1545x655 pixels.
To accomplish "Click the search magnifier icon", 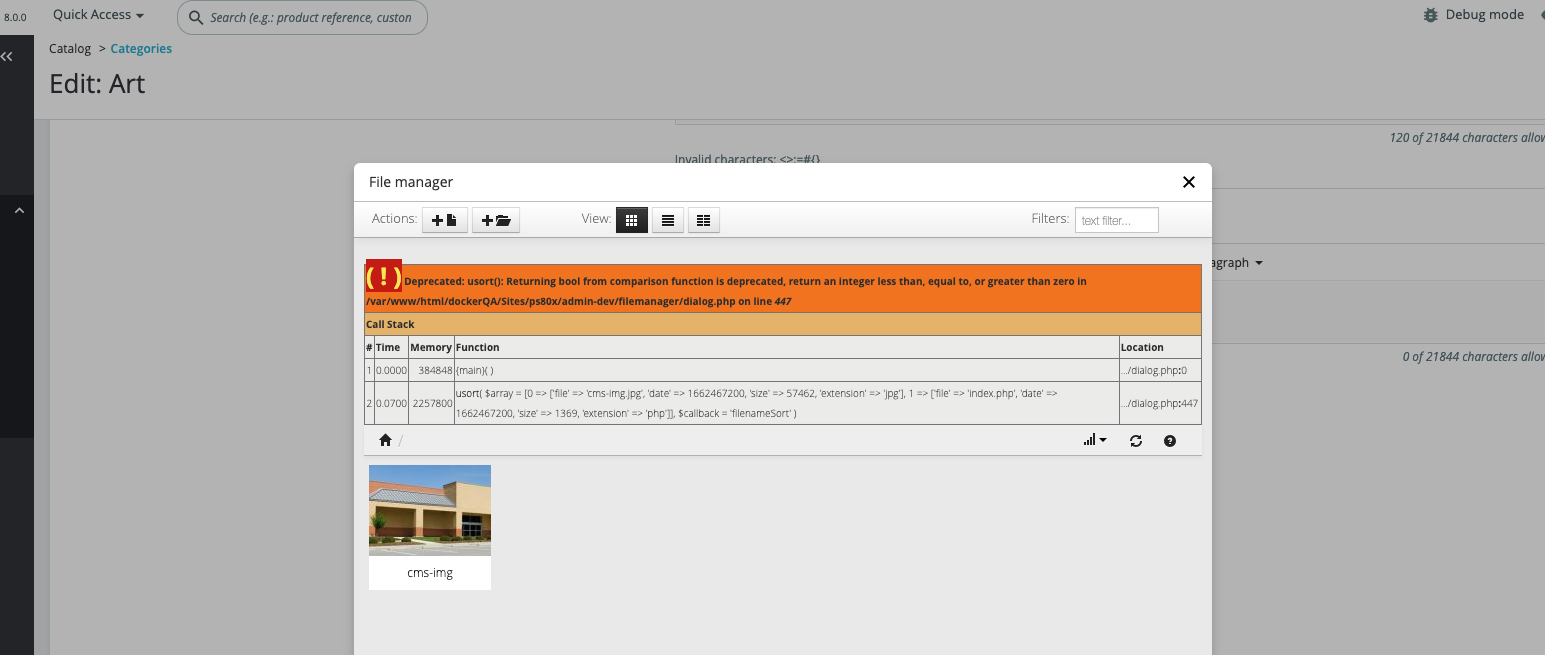I will [x=197, y=17].
